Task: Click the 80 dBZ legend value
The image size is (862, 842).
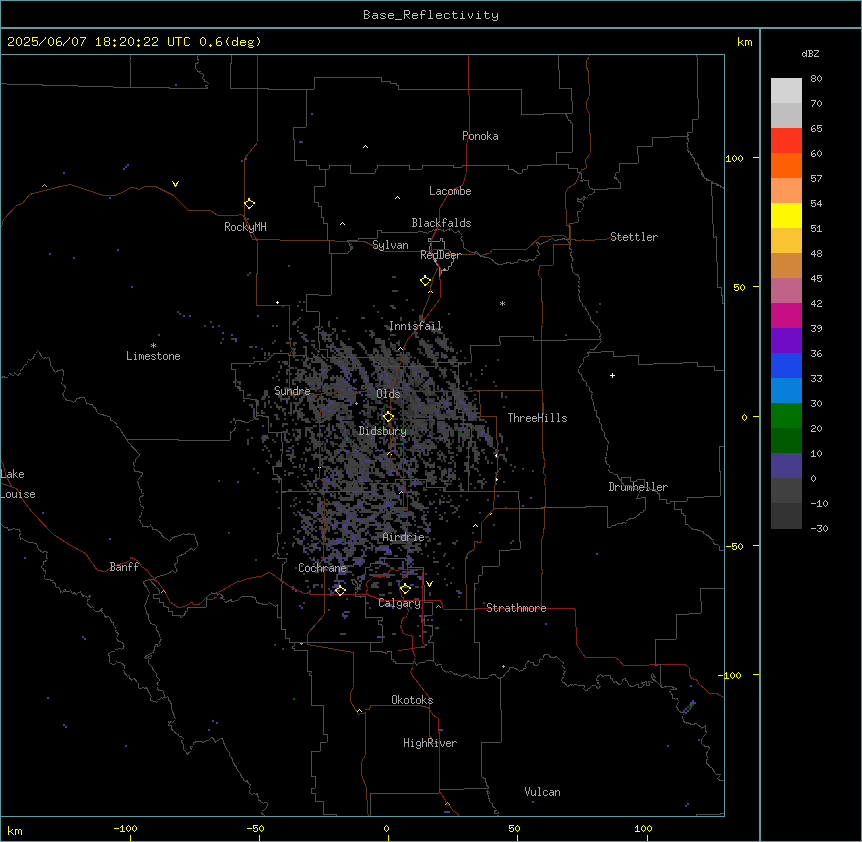Action: click(816, 79)
